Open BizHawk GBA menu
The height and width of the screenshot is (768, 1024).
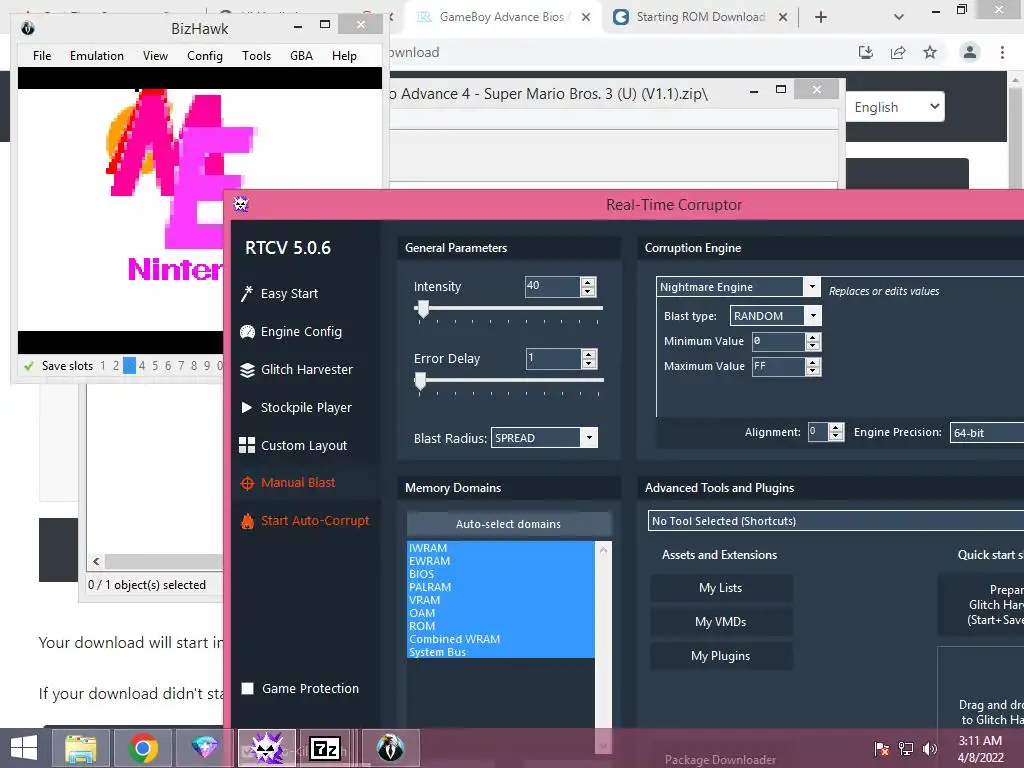pos(301,56)
